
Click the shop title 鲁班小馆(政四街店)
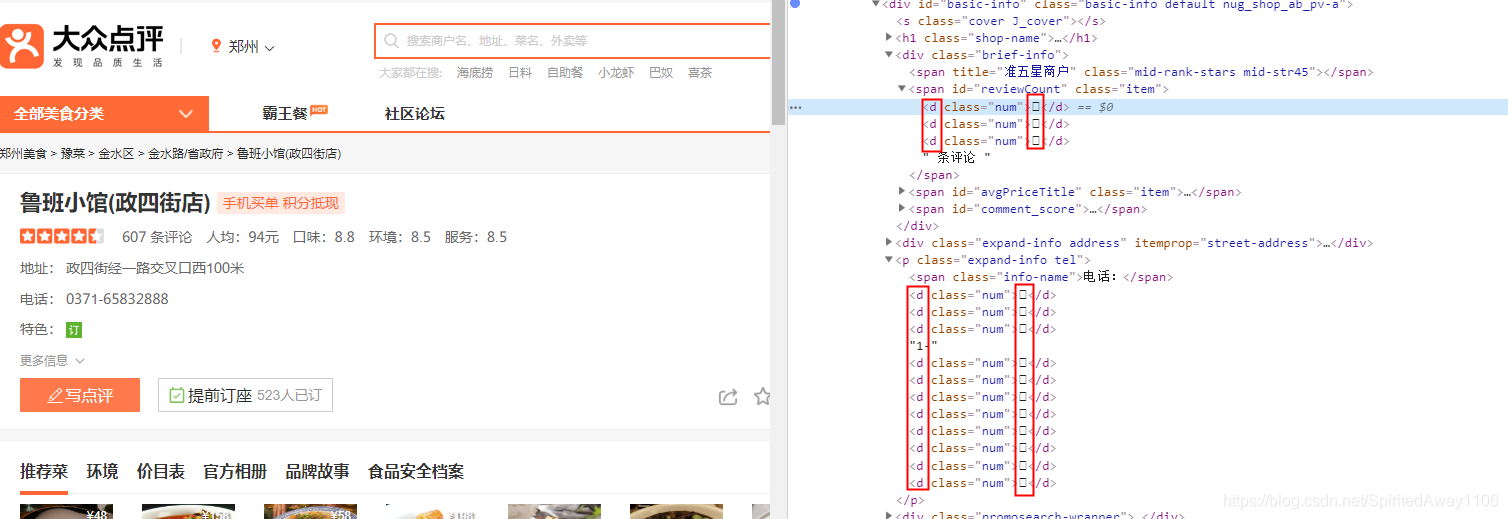(114, 202)
